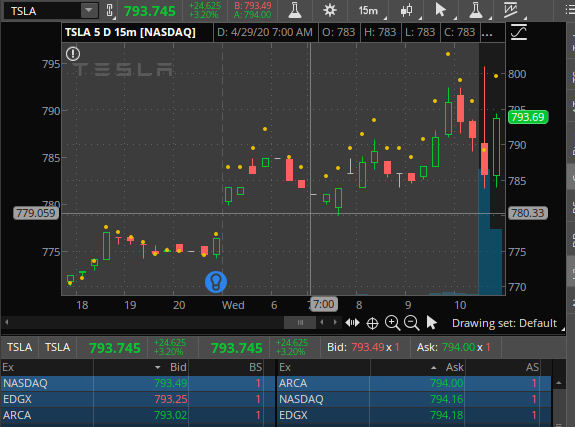Click the horizontal chart scrollbar thumb
This screenshot has height=427, width=575.
[300, 322]
